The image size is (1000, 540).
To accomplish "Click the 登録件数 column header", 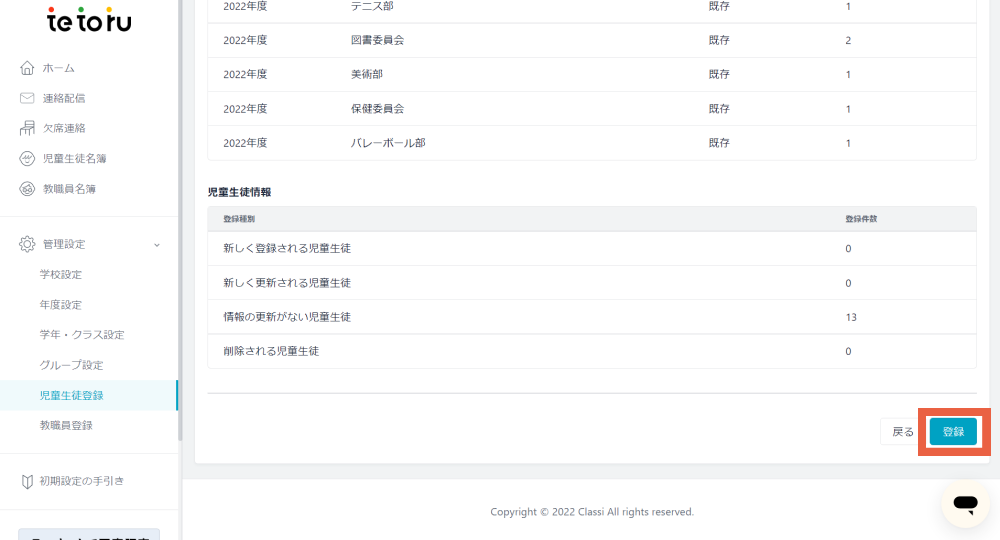I will [x=861, y=219].
